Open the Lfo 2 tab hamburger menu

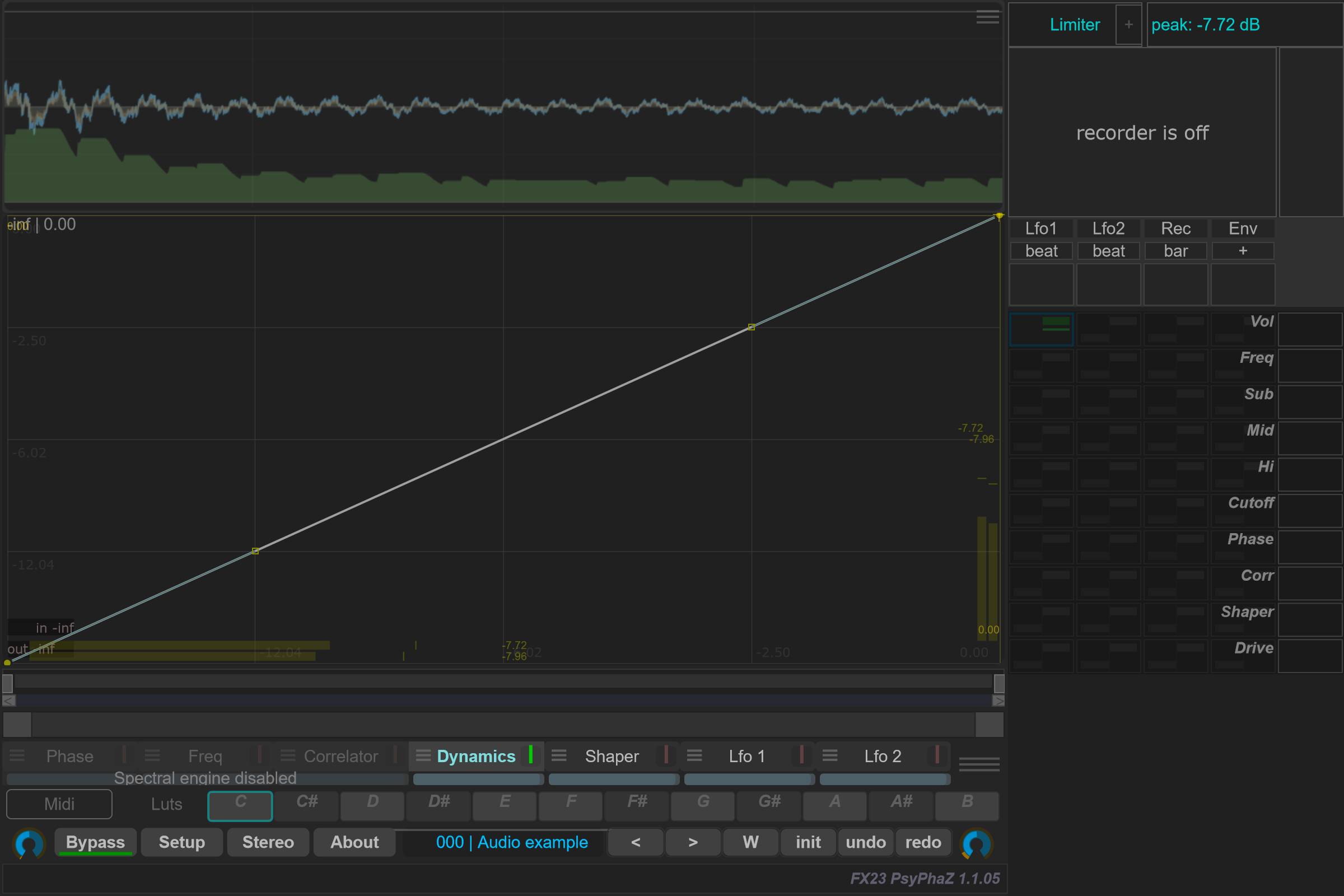[x=830, y=755]
